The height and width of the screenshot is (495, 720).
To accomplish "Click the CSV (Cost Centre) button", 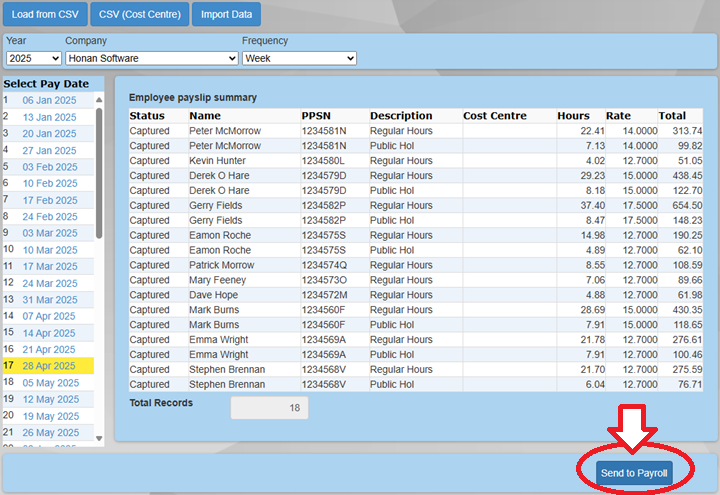I will coord(138,15).
